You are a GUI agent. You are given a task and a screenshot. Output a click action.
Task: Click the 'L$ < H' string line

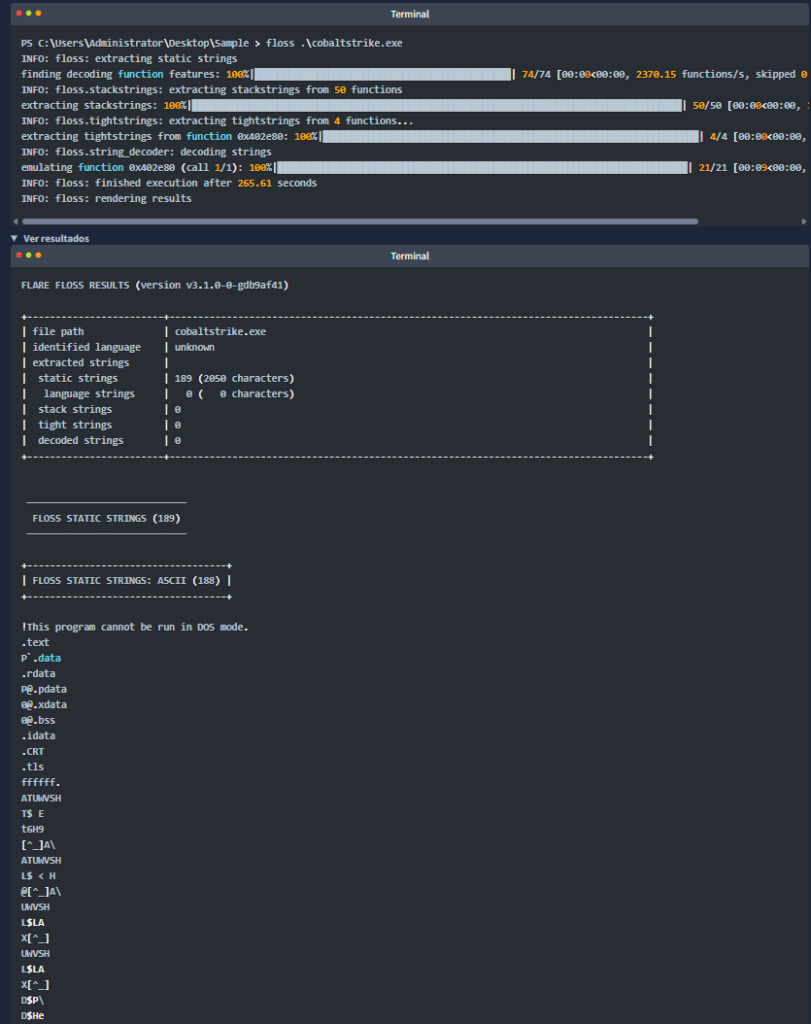tap(39, 876)
